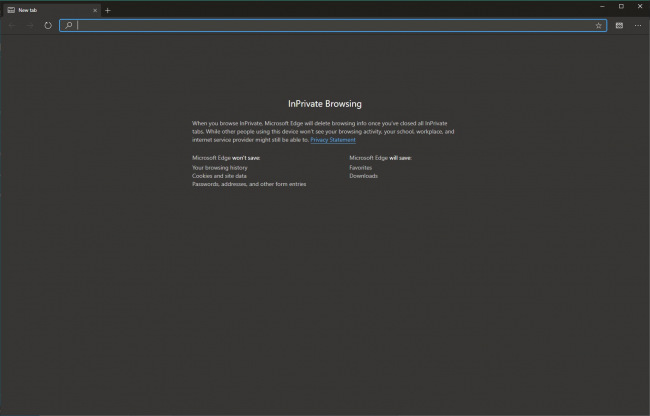Select the New tab tab
The image size is (650, 416).
[x=51, y=10]
